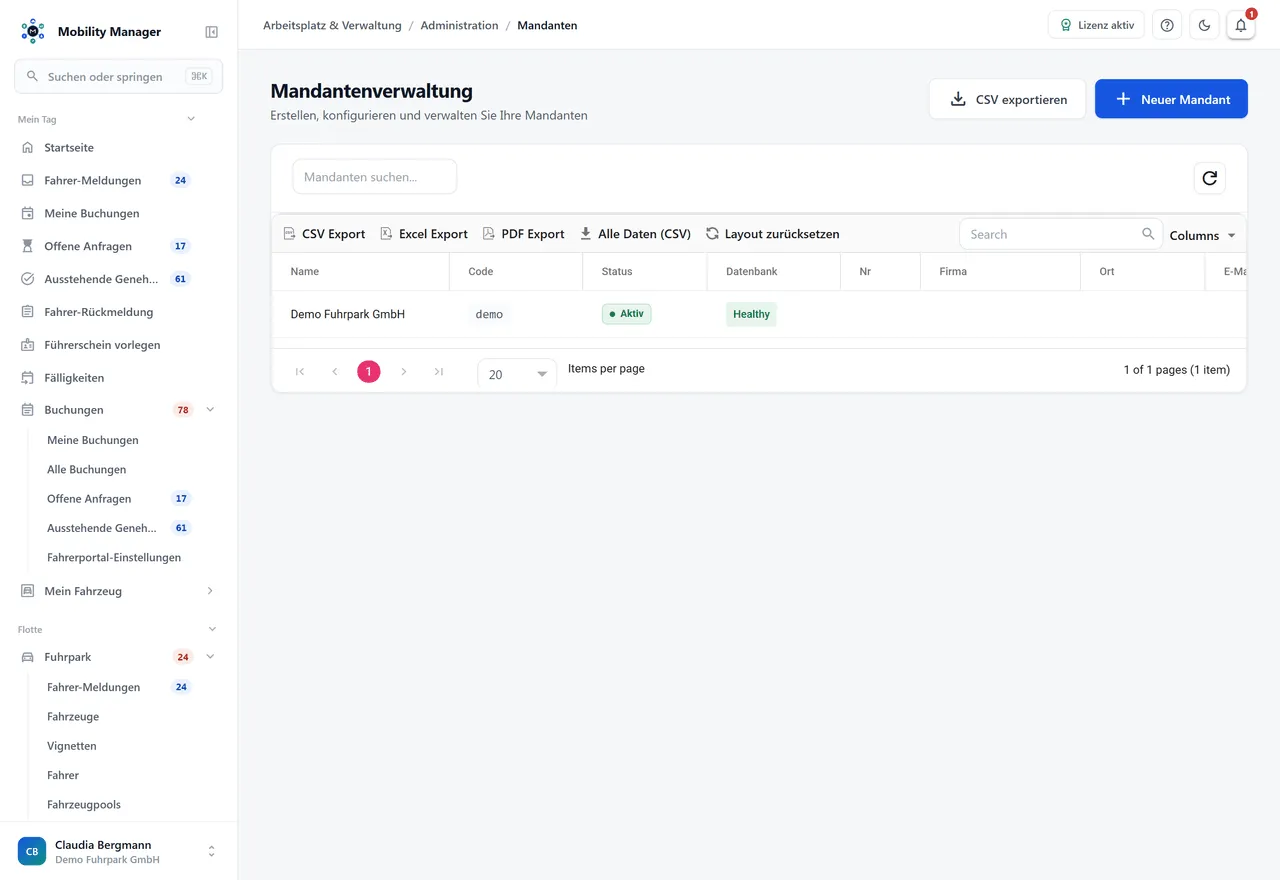Viewport: 1280px width, 880px height.
Task: Collapse the Mein Tag section
Action: tap(191, 119)
